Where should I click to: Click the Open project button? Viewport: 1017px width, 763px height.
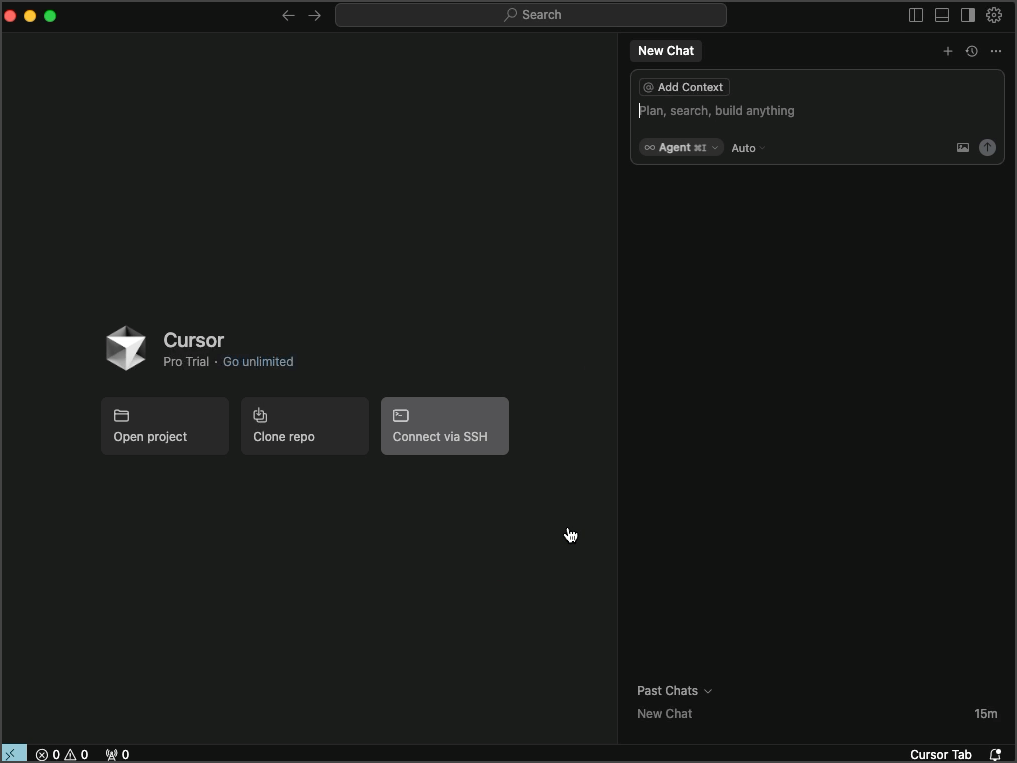[x=165, y=426]
